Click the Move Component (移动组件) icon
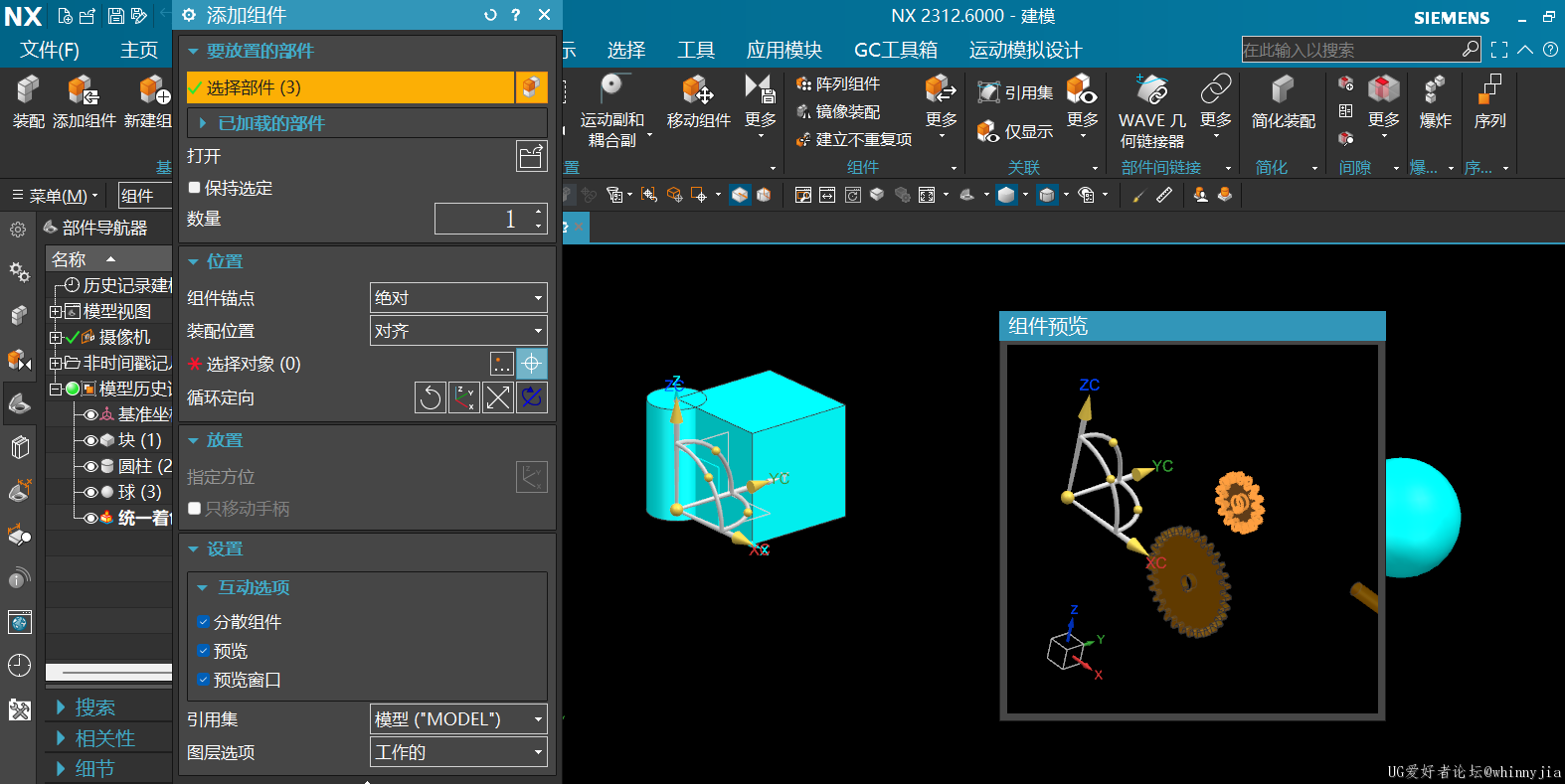Image resolution: width=1565 pixels, height=784 pixels. [698, 90]
